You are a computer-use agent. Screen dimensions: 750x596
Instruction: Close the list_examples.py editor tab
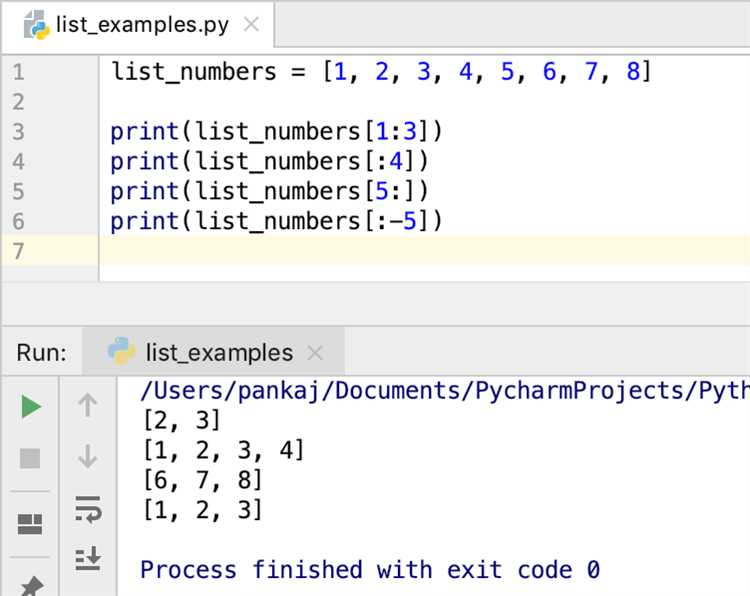(251, 25)
